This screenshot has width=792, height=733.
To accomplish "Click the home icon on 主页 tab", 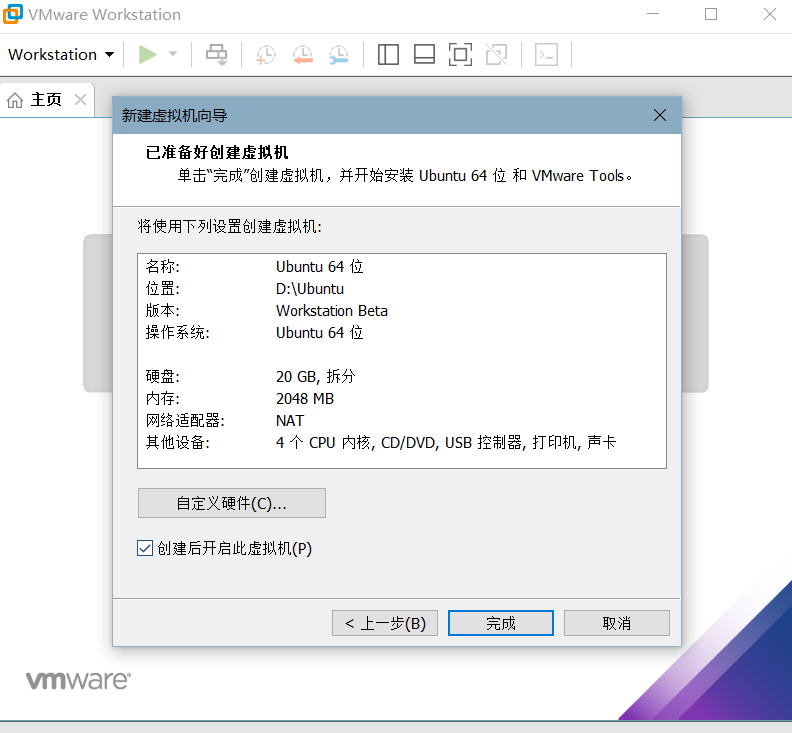I will point(15,100).
